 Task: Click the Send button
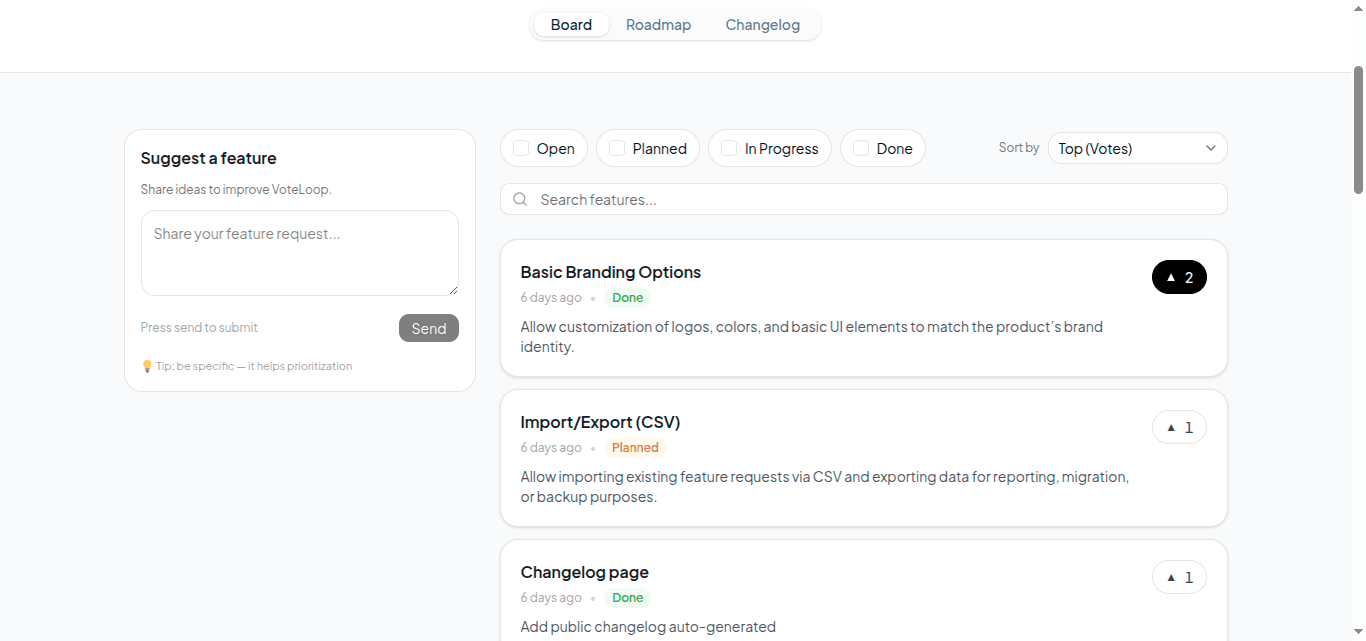point(428,328)
